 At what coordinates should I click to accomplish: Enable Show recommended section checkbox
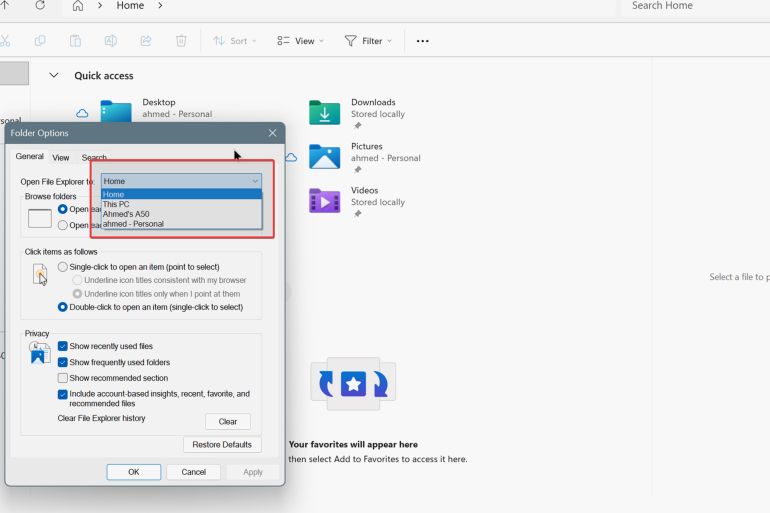(x=63, y=378)
